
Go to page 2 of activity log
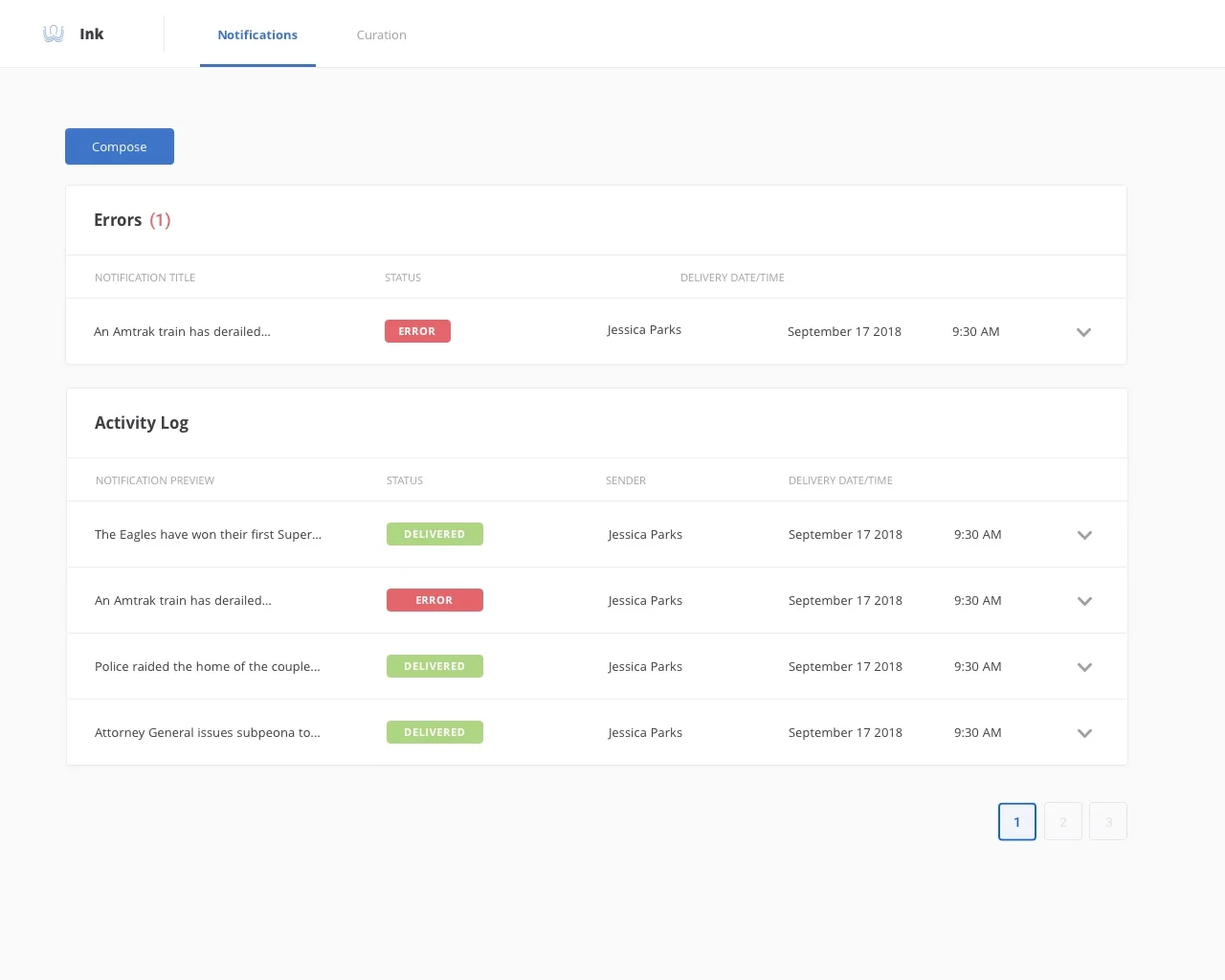[1063, 821]
